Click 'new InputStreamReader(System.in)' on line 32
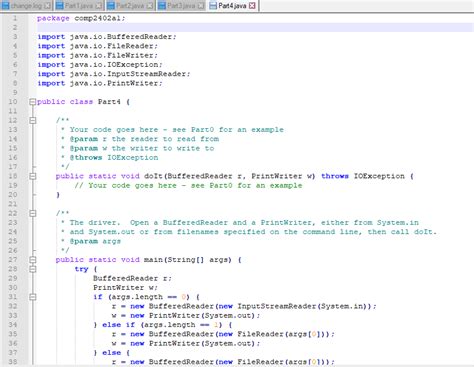The image size is (474, 367). coord(294,306)
